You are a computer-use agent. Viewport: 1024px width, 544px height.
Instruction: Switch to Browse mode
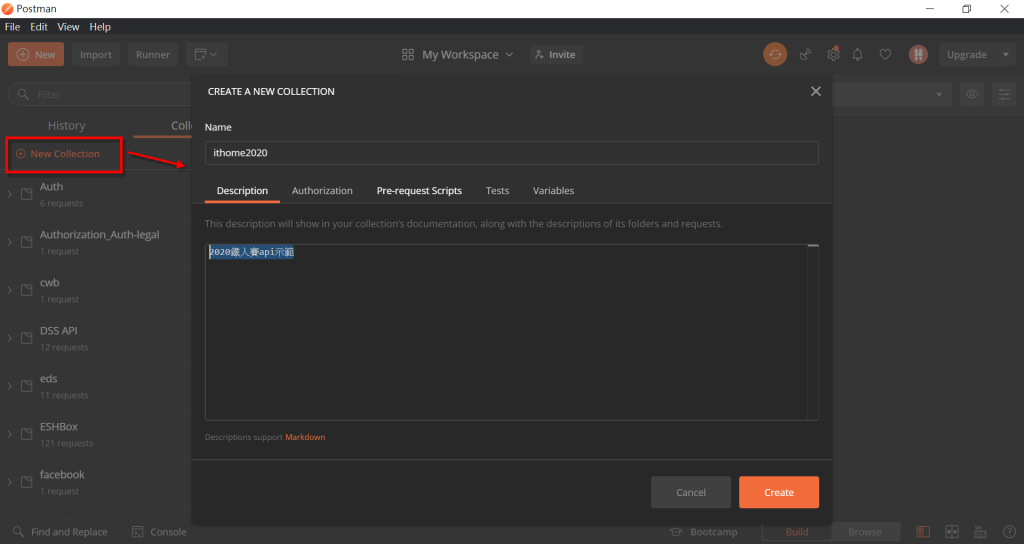point(865,532)
